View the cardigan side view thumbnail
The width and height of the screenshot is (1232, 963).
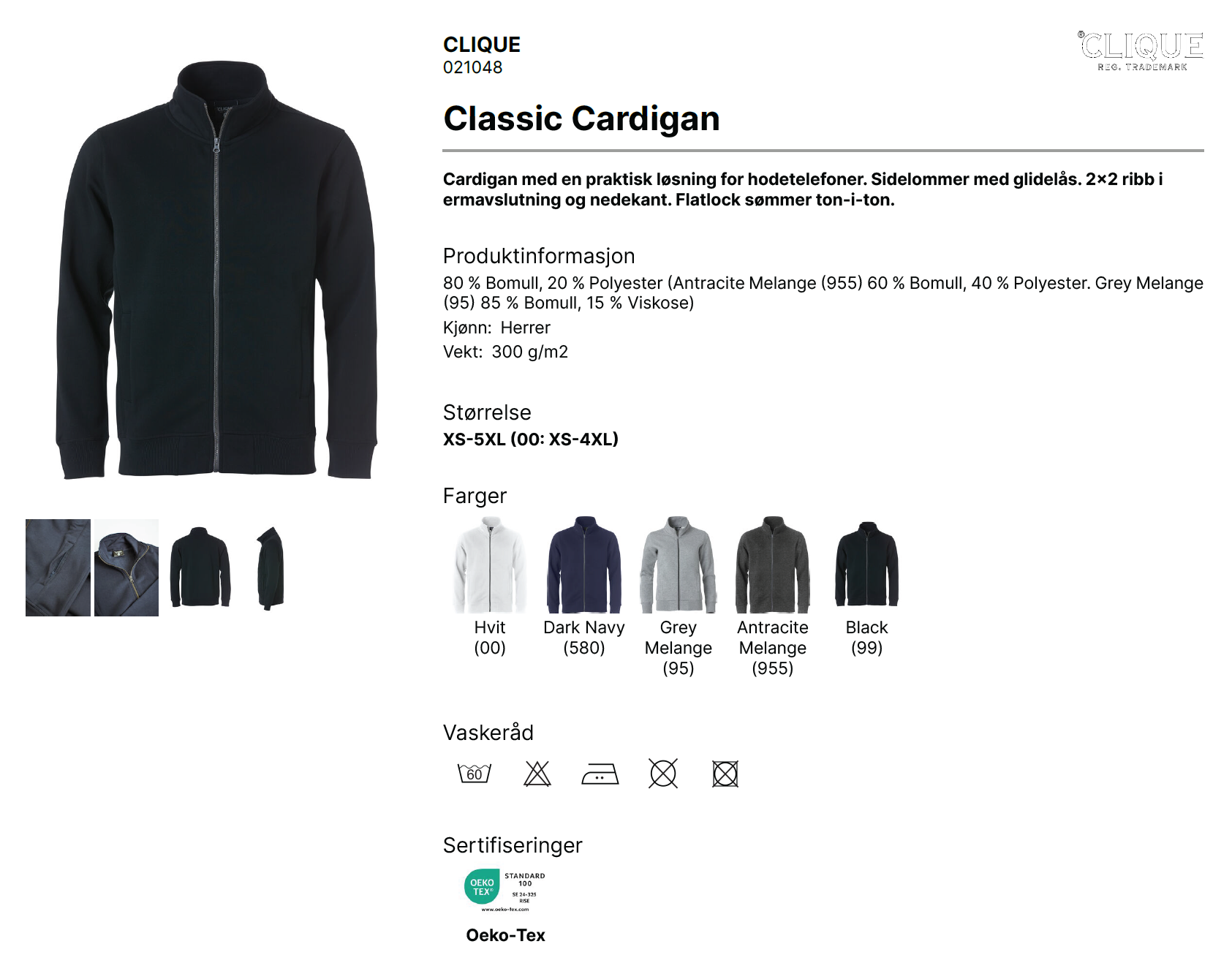(270, 567)
